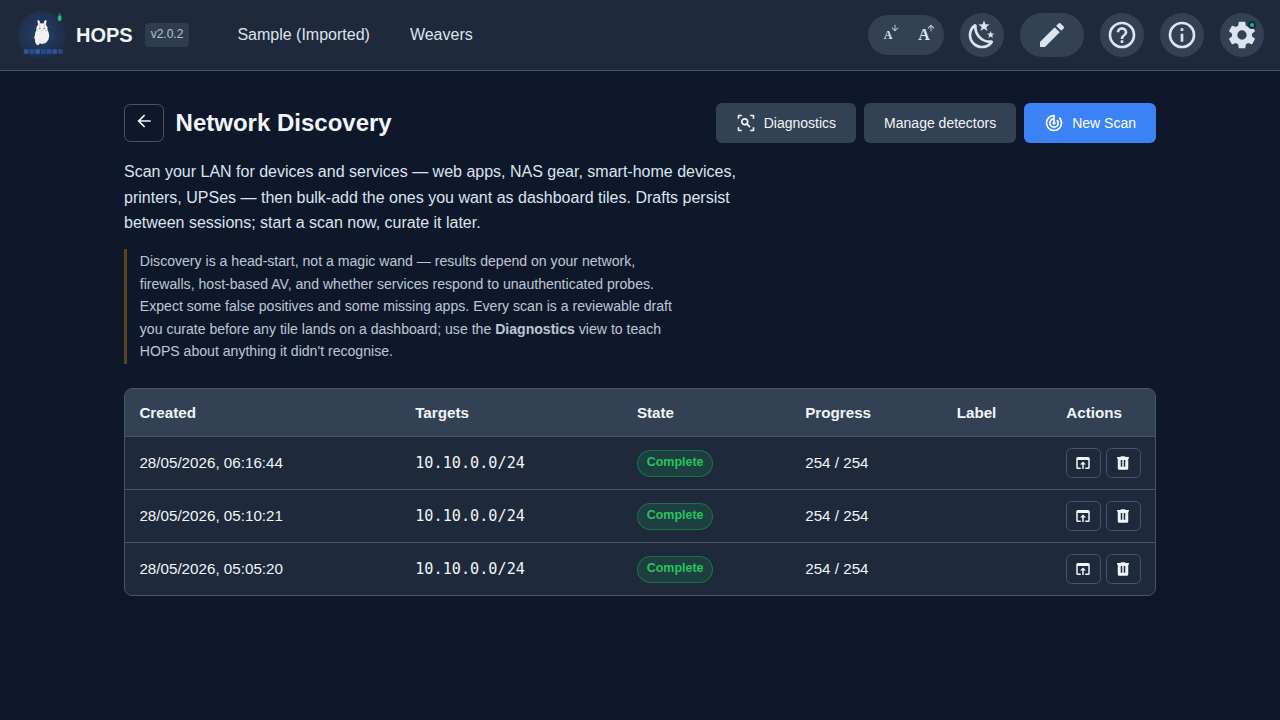Select the State column header
This screenshot has height=720, width=1280.
[x=655, y=413]
